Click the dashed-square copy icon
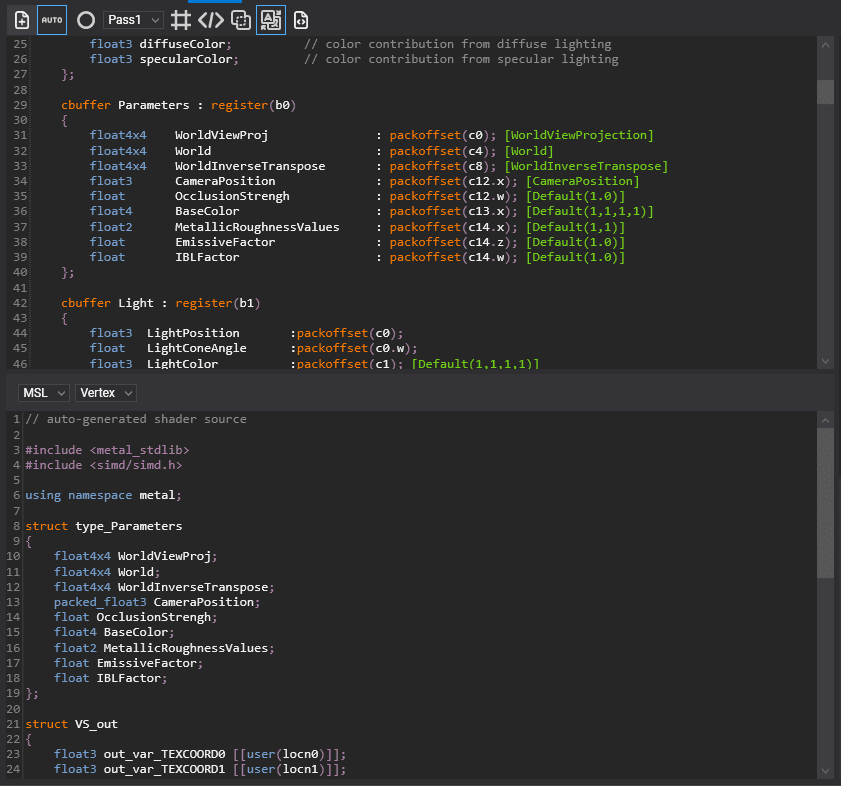 pos(241,20)
